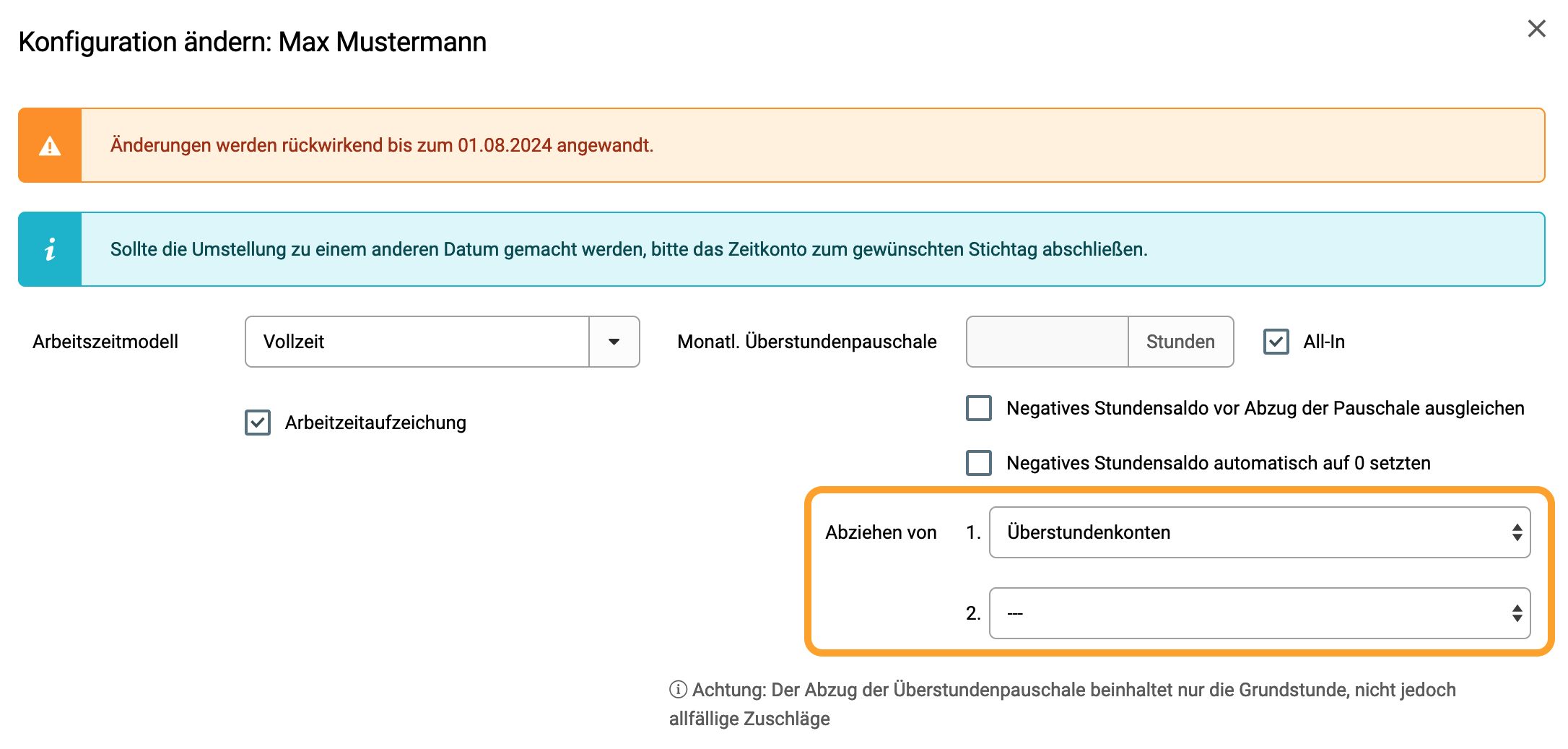Enable Negatives Stundensaldo automatisch auf 0 setzten
The height and width of the screenshot is (749, 1568).
coord(979,463)
